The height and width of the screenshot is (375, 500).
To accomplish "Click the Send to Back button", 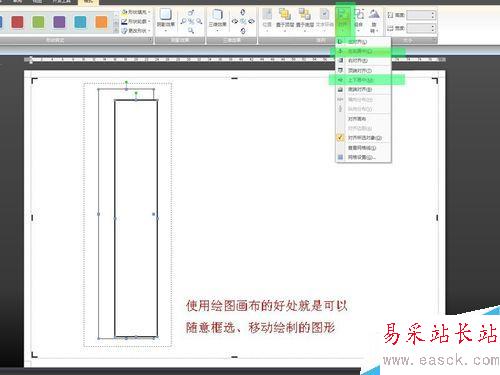I will tap(305, 20).
